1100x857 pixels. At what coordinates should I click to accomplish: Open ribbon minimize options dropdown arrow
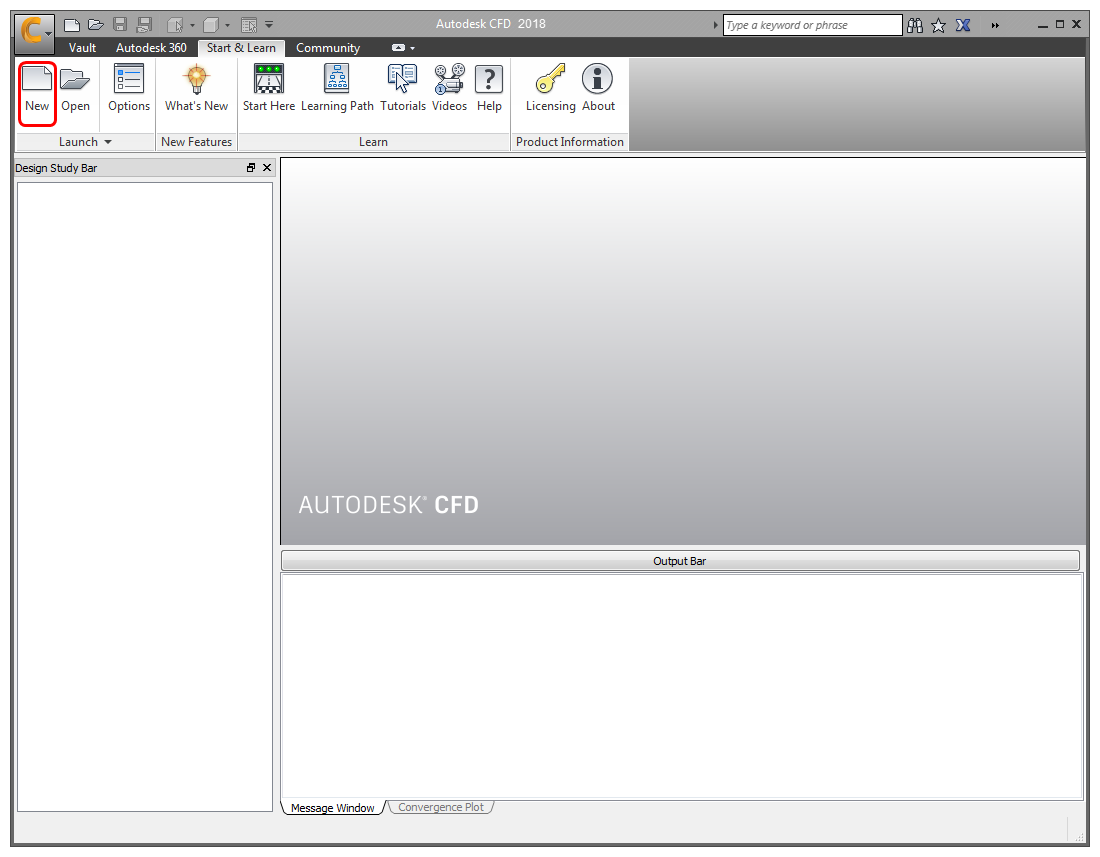click(x=412, y=48)
